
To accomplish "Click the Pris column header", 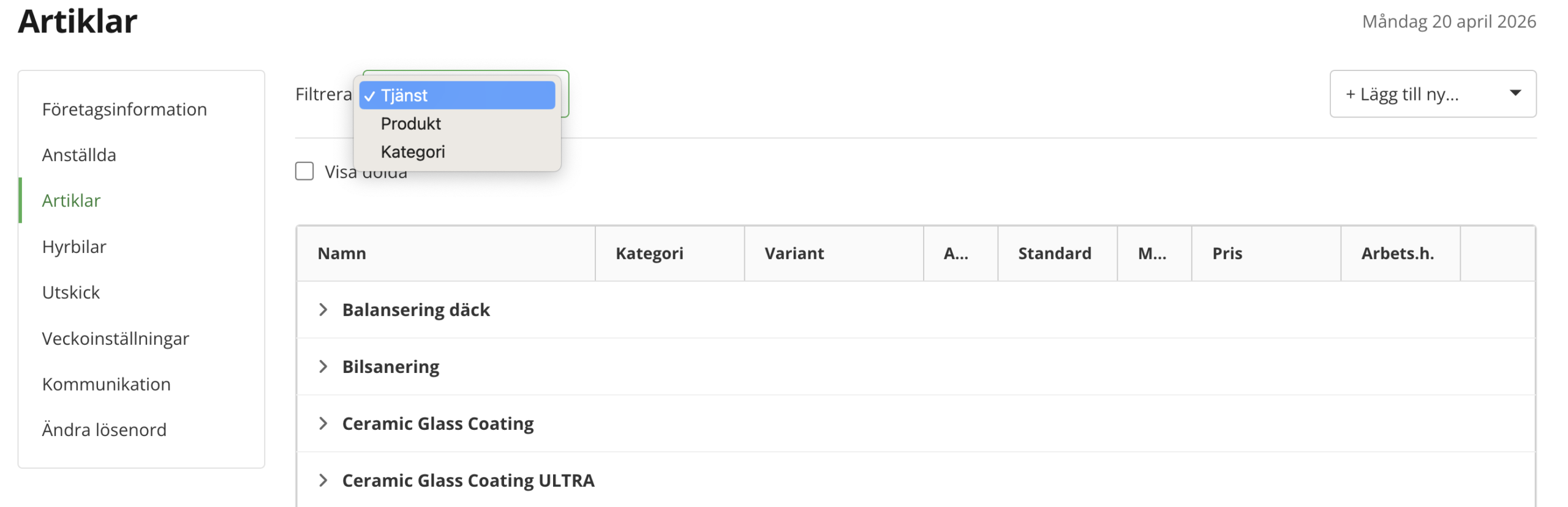I will 1227,254.
